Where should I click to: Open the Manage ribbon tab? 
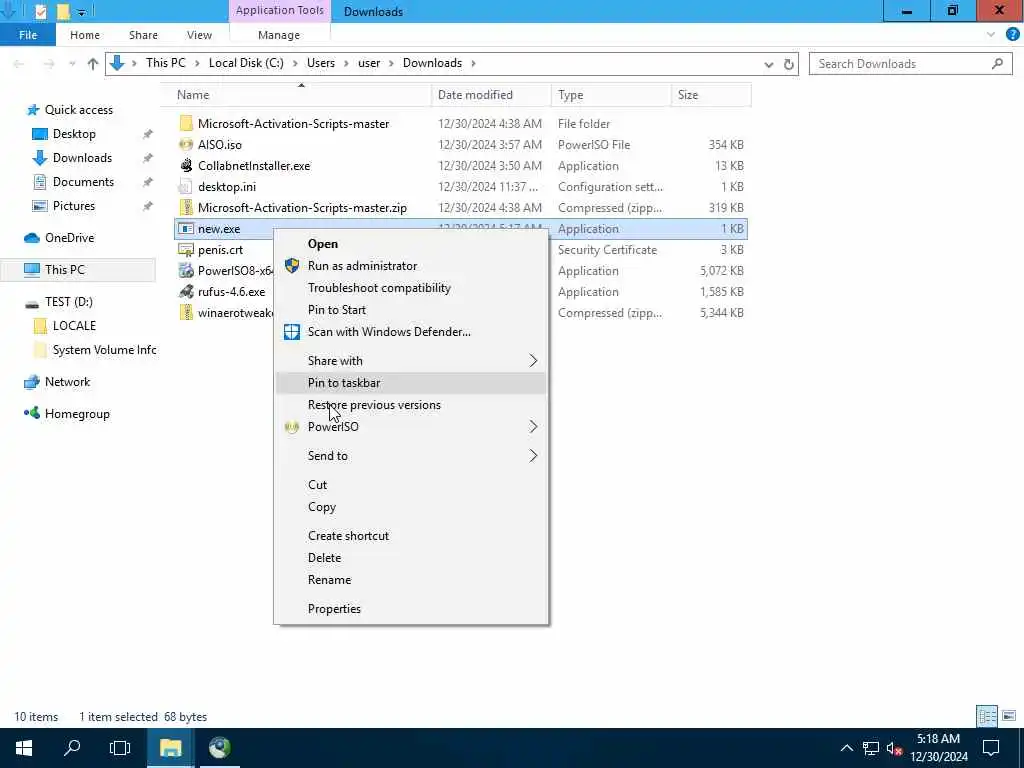(x=279, y=35)
